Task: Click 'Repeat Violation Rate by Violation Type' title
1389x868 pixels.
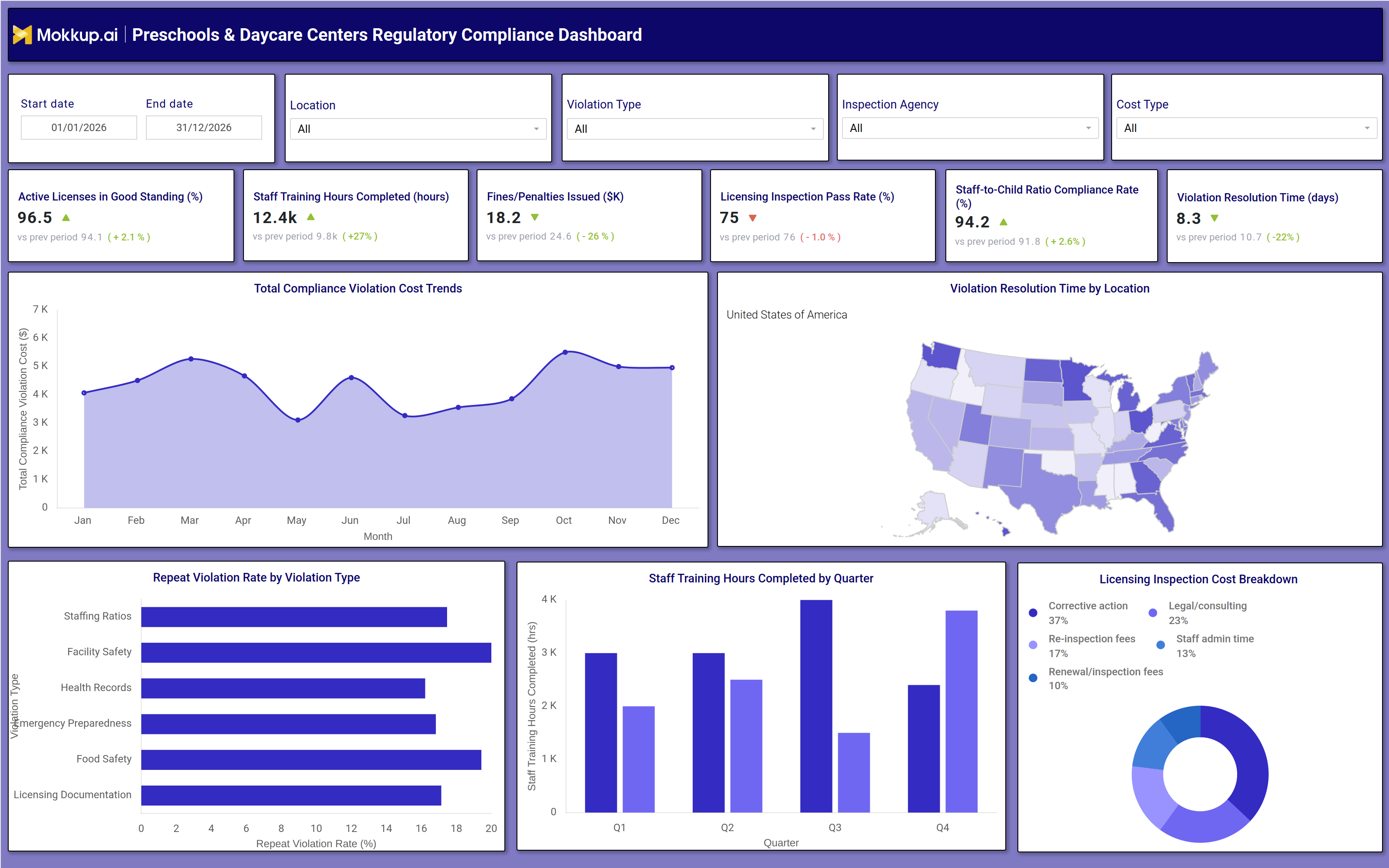Action: click(257, 578)
